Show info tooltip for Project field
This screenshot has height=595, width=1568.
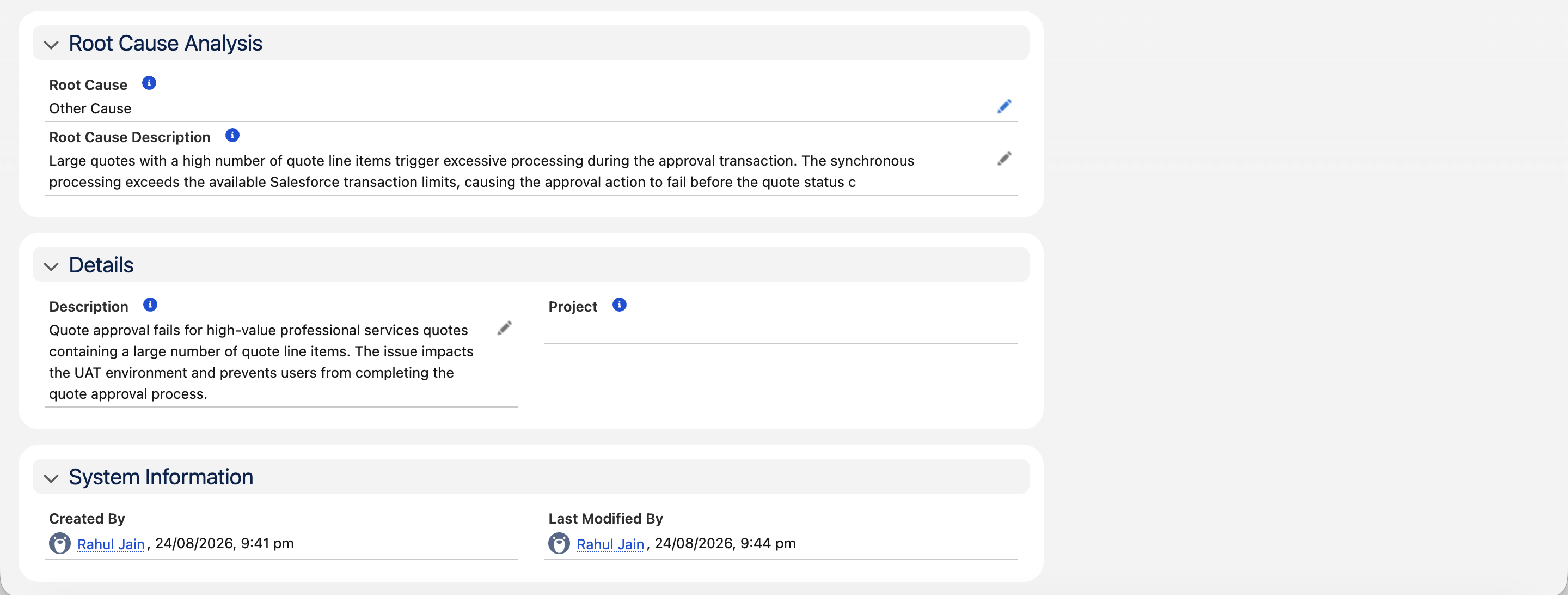point(619,305)
